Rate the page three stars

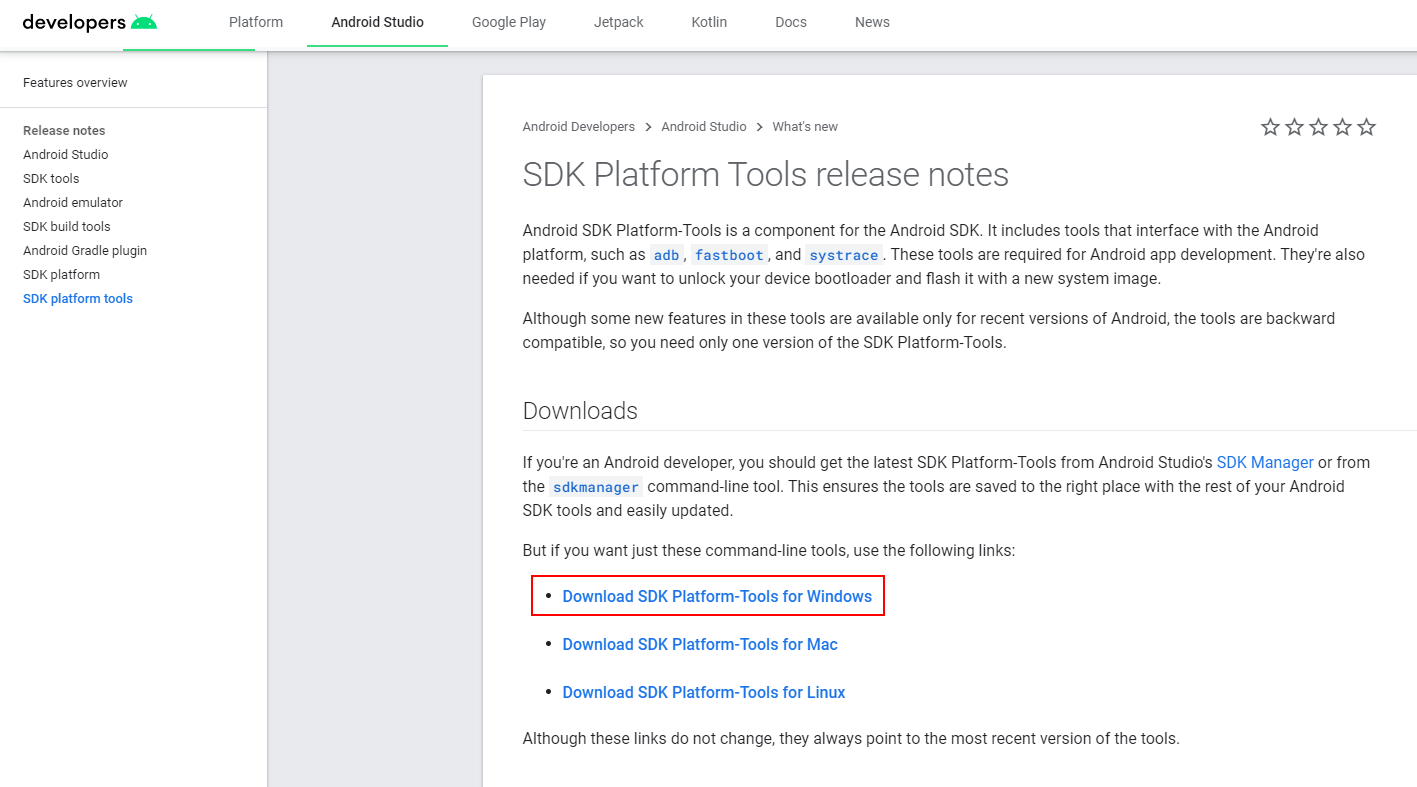(1318, 127)
